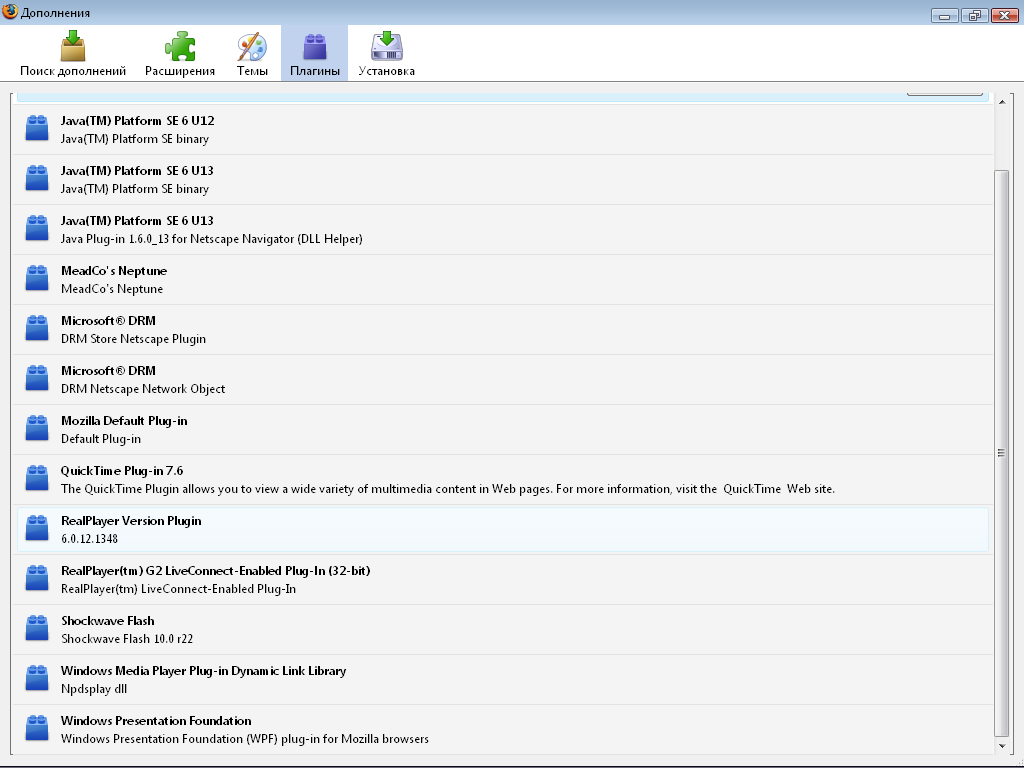Click the Shockwave Flash plugin icon
The height and width of the screenshot is (768, 1024).
(37, 628)
